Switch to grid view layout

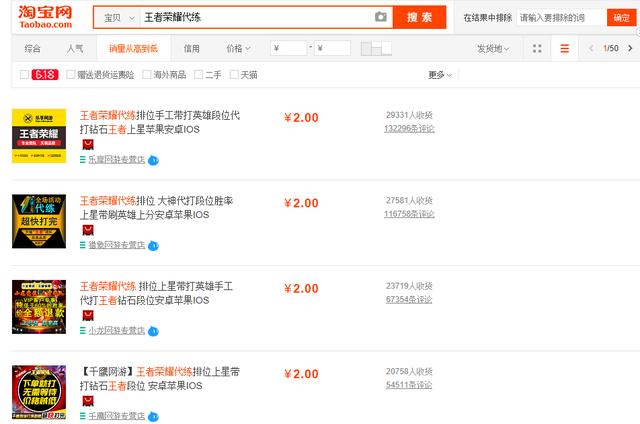pos(537,49)
